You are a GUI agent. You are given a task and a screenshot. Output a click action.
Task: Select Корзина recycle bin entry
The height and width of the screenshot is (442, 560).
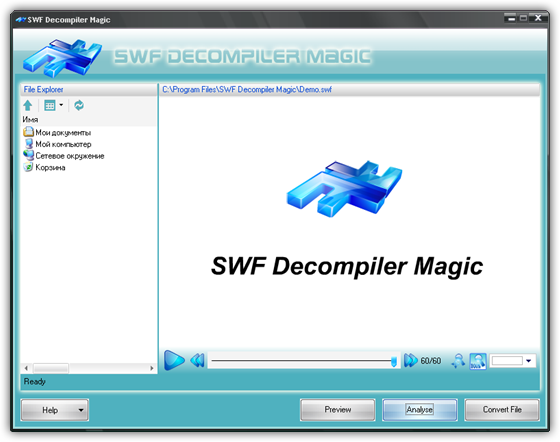tap(50, 167)
